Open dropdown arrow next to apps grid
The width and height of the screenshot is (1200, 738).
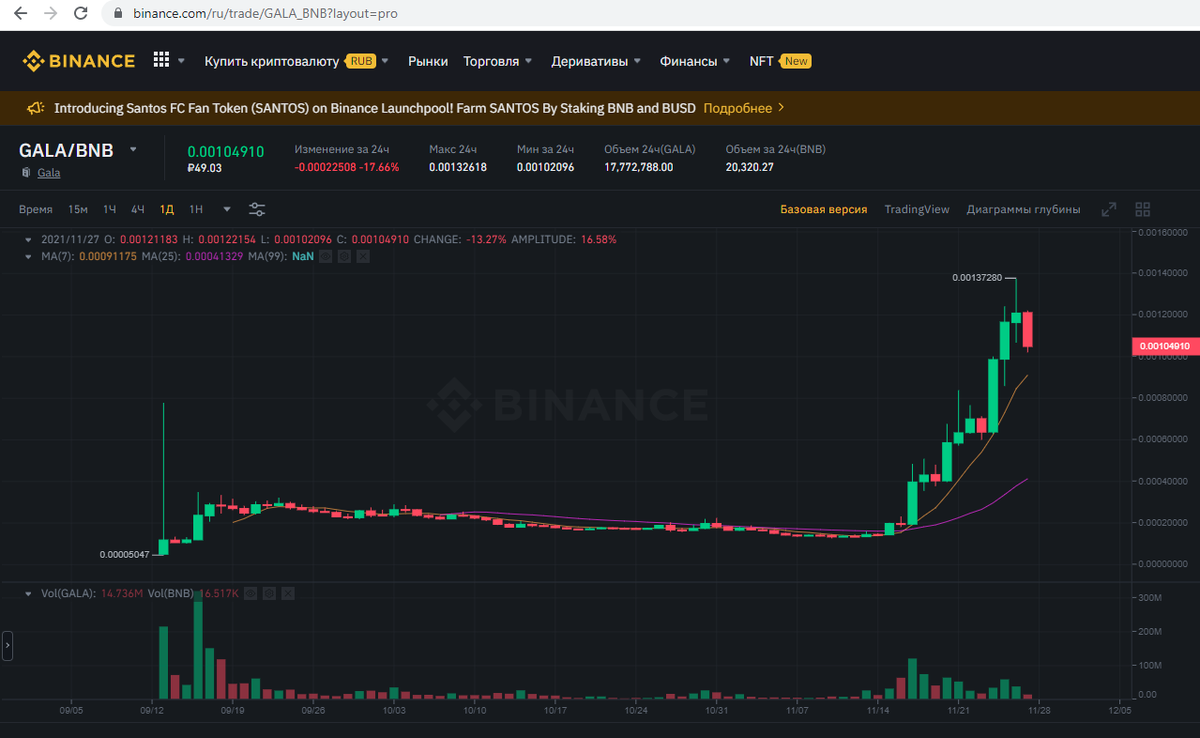182,61
